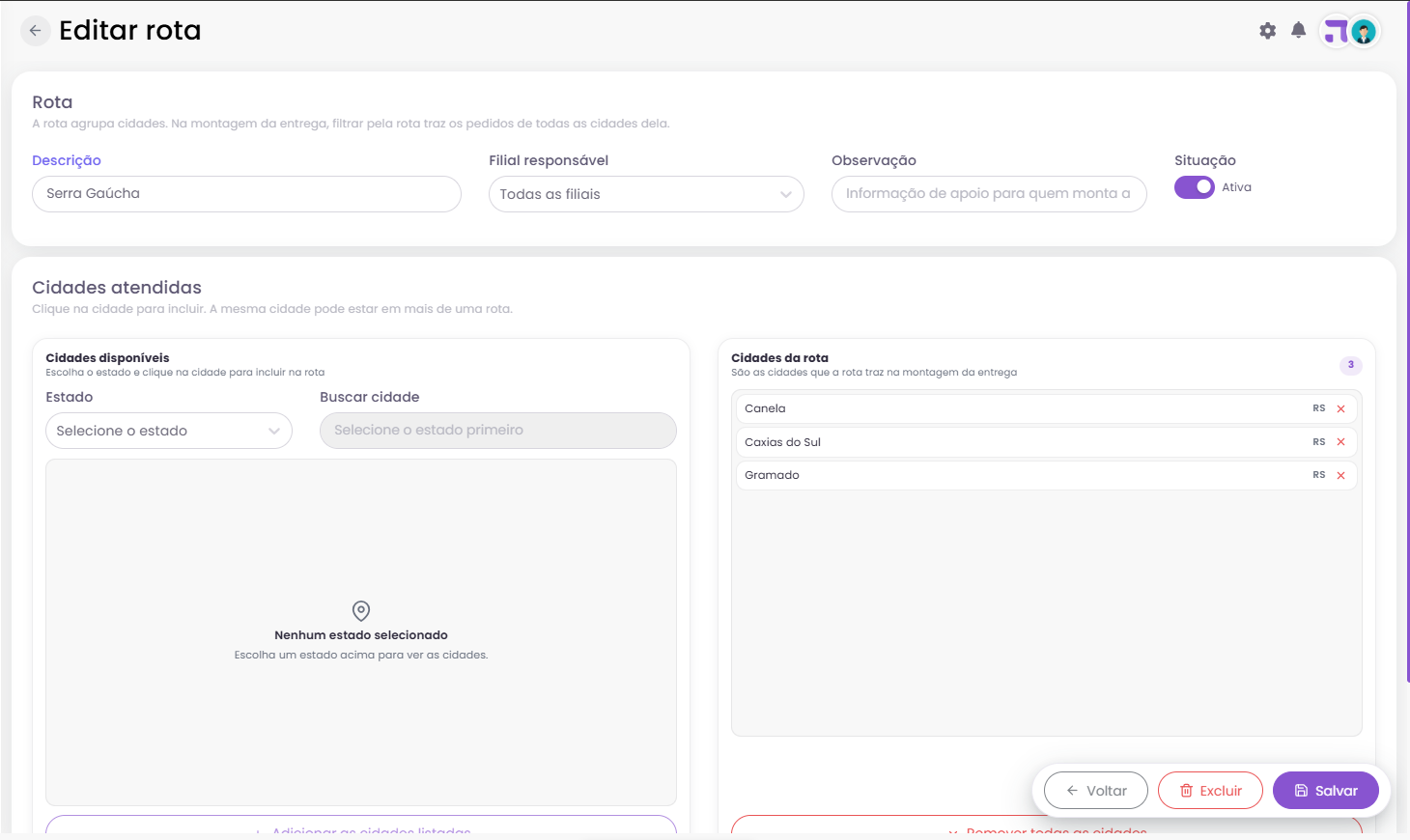Click the purple company logo icon
This screenshot has width=1410, height=840.
pos(1336,32)
